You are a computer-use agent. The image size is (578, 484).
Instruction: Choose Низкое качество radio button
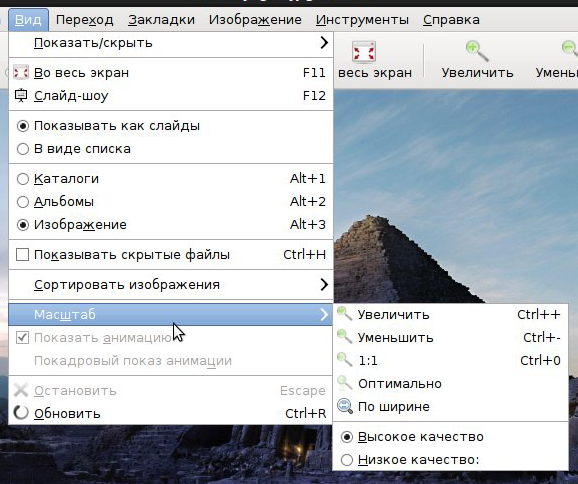(347, 460)
